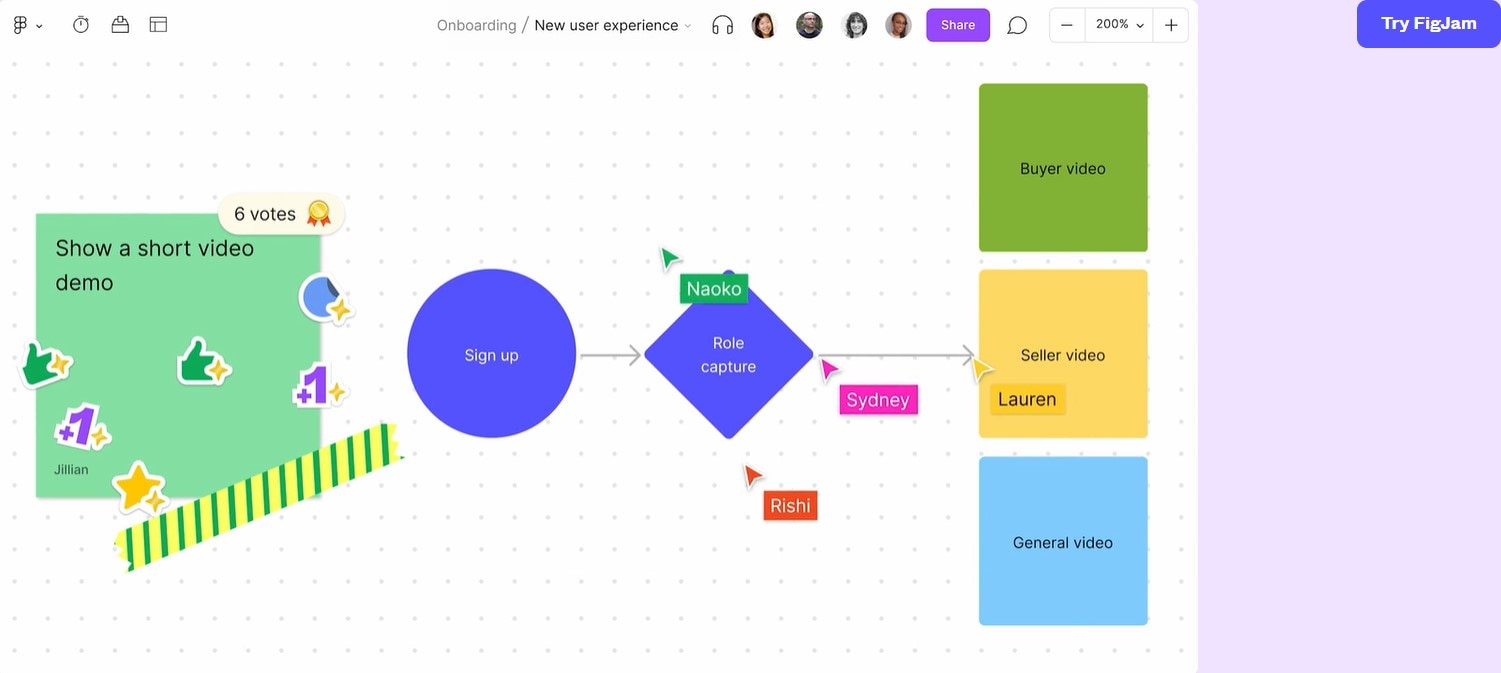Image resolution: width=1501 pixels, height=673 pixels.
Task: Select the thumbs up sticker in sticky's center
Action: coord(203,362)
